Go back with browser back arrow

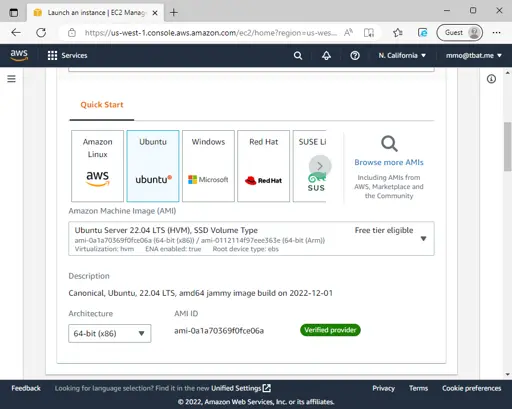(16, 33)
